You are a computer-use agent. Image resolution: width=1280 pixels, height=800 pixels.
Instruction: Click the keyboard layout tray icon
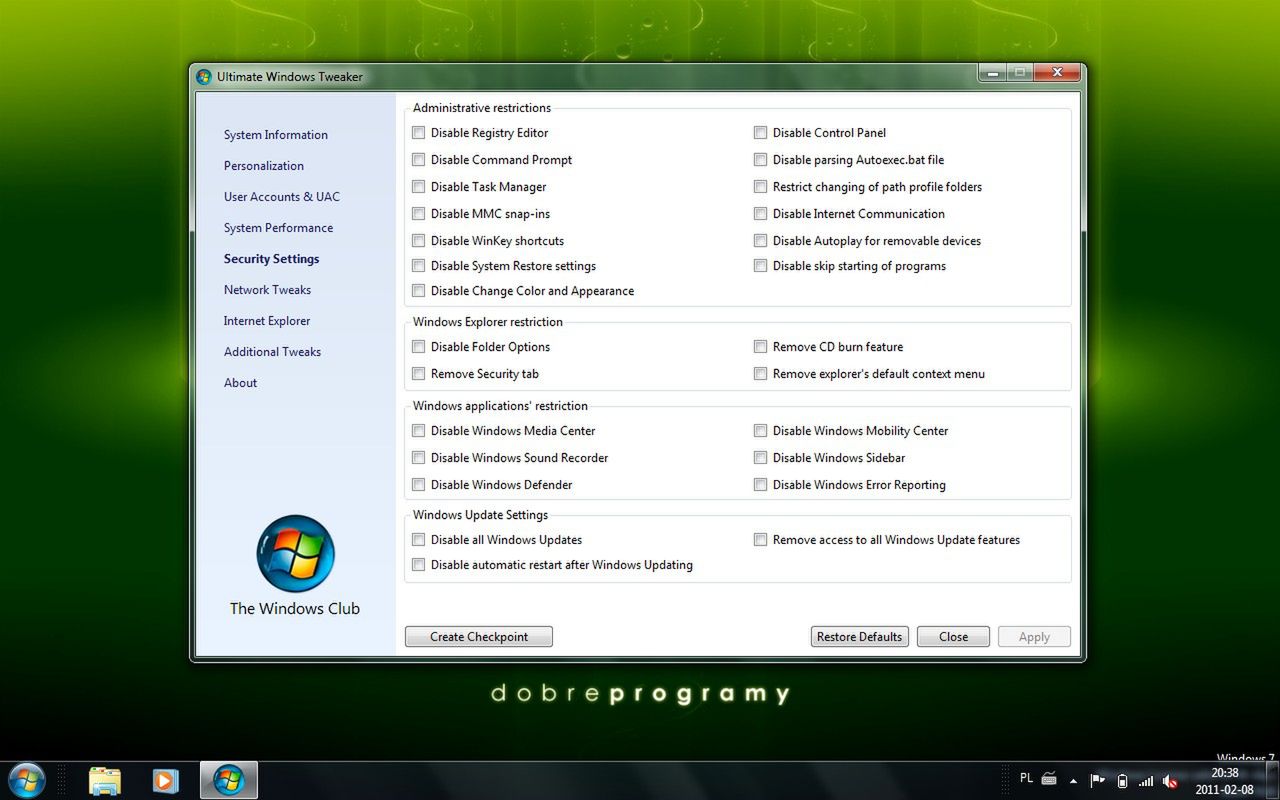click(1048, 780)
